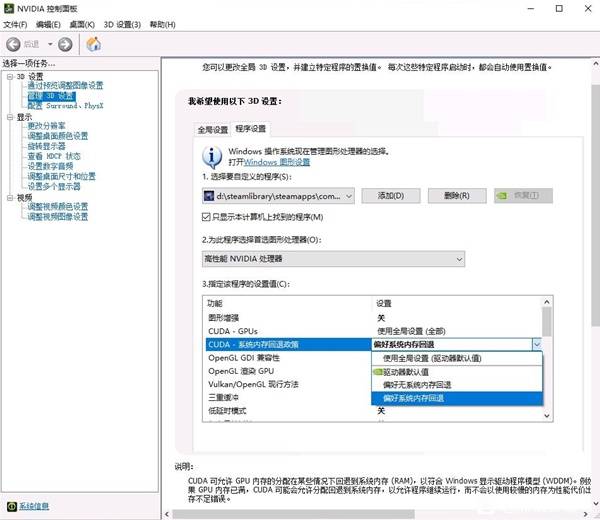
Task: Collapse the 显示 tree node
Action: 8,116
